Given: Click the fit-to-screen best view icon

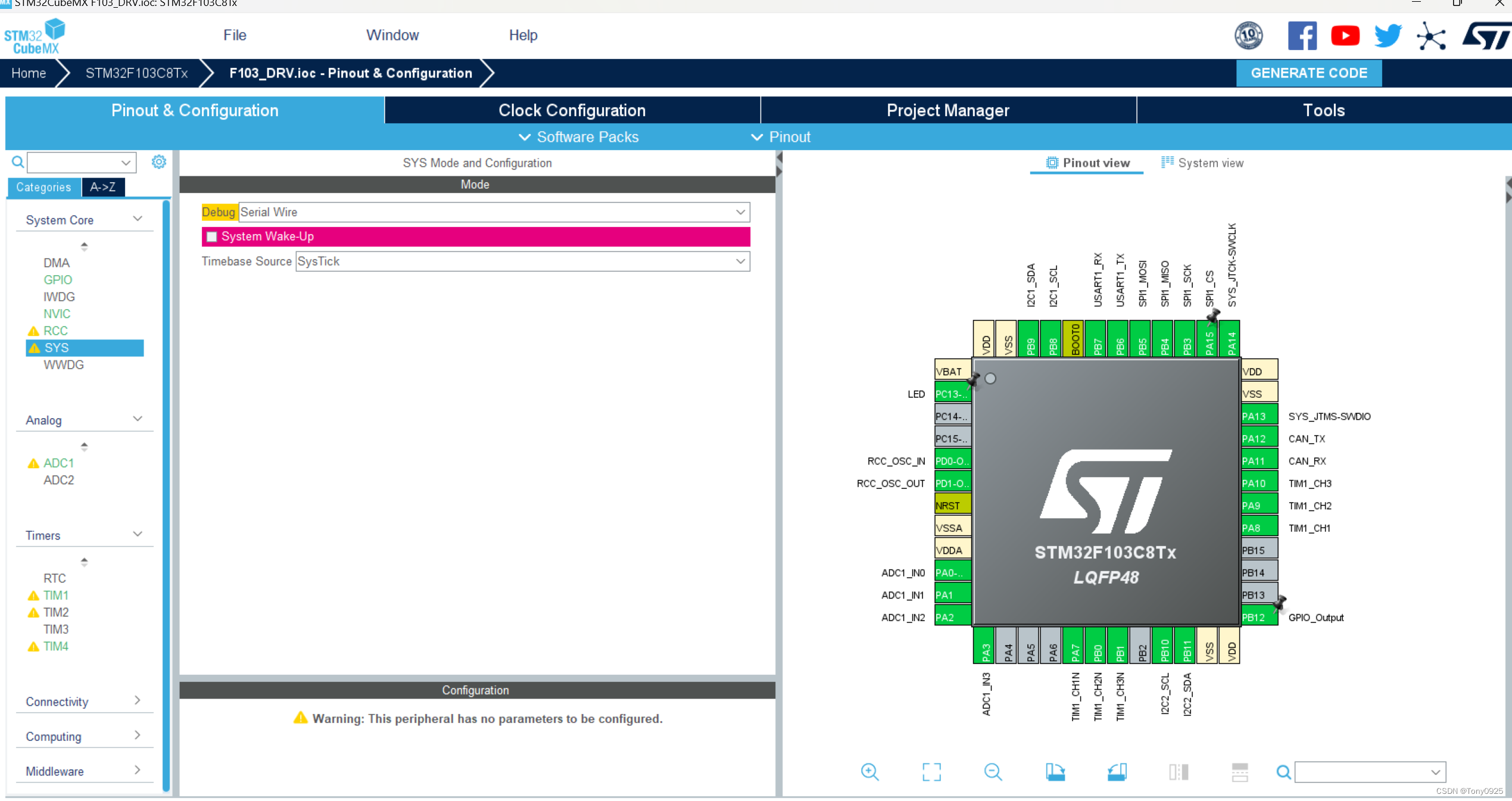Looking at the screenshot, I should (931, 772).
